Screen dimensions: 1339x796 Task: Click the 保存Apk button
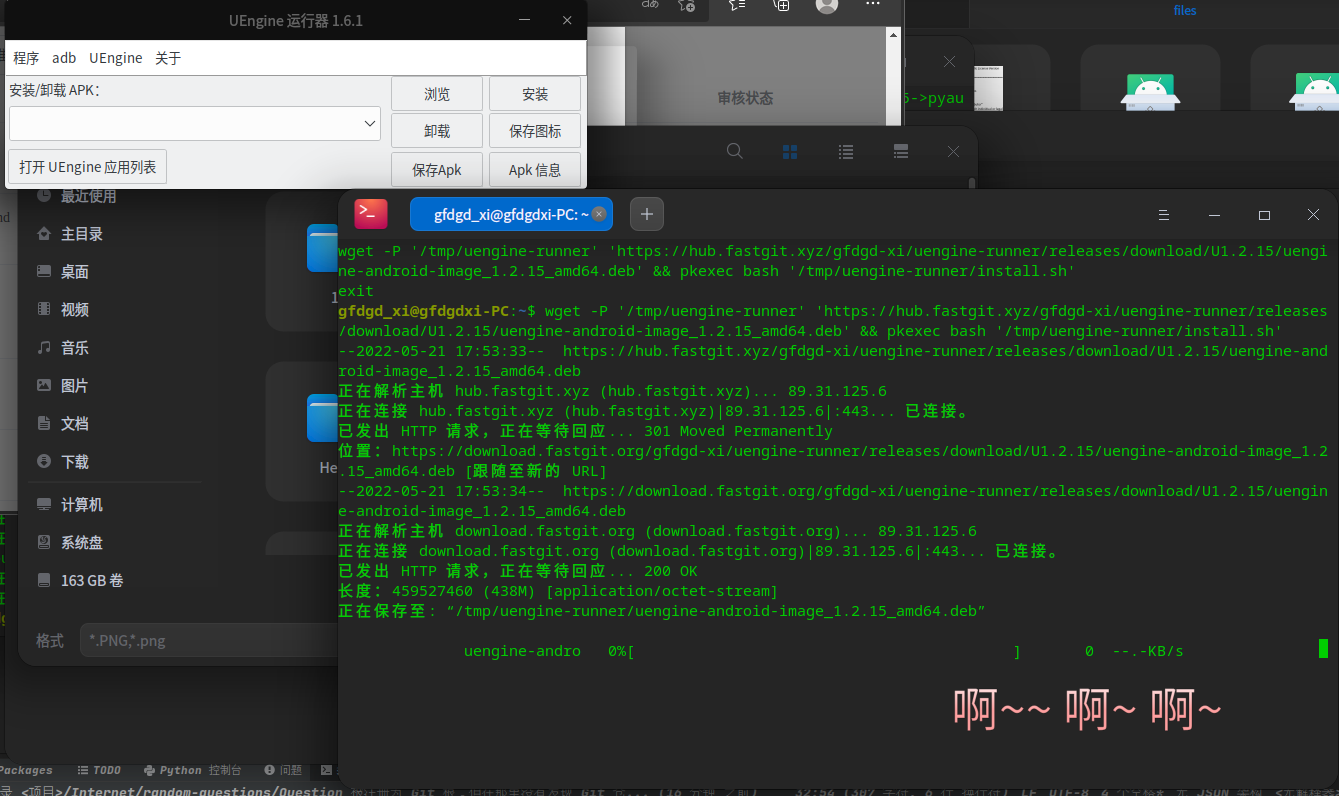coord(437,170)
